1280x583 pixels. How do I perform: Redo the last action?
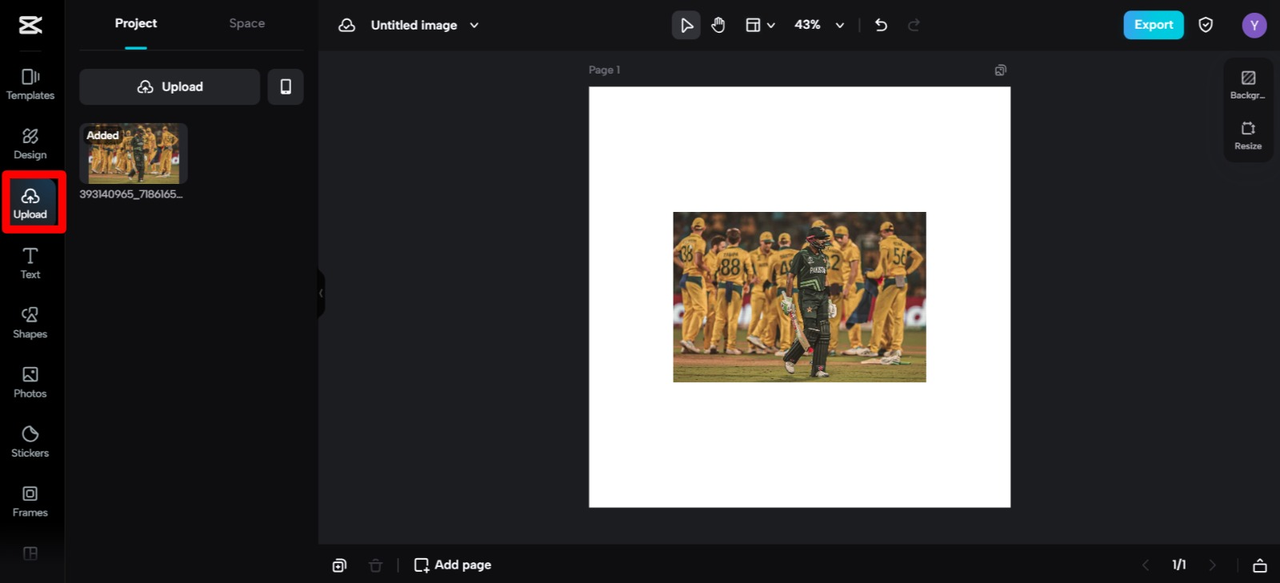(914, 25)
